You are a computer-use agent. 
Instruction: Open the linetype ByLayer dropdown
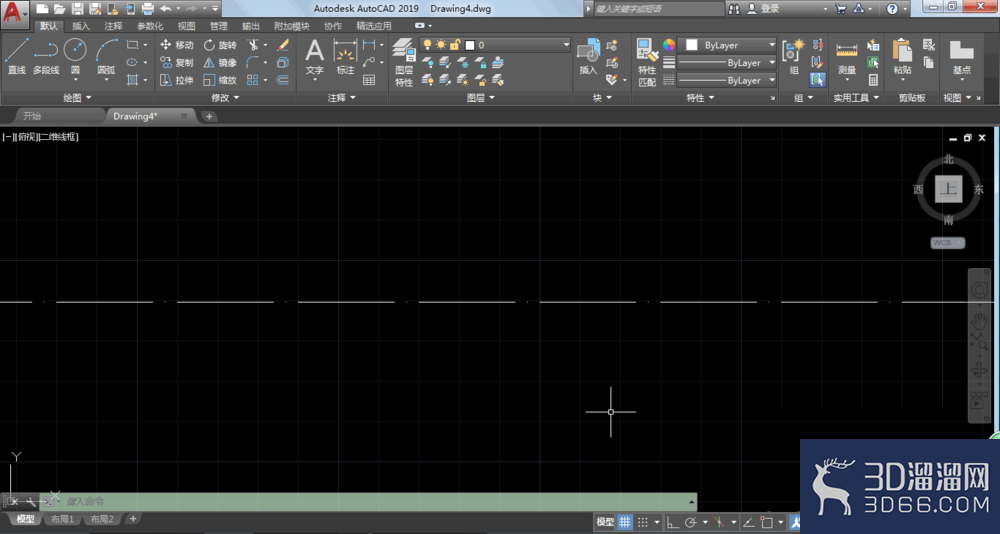tap(772, 80)
